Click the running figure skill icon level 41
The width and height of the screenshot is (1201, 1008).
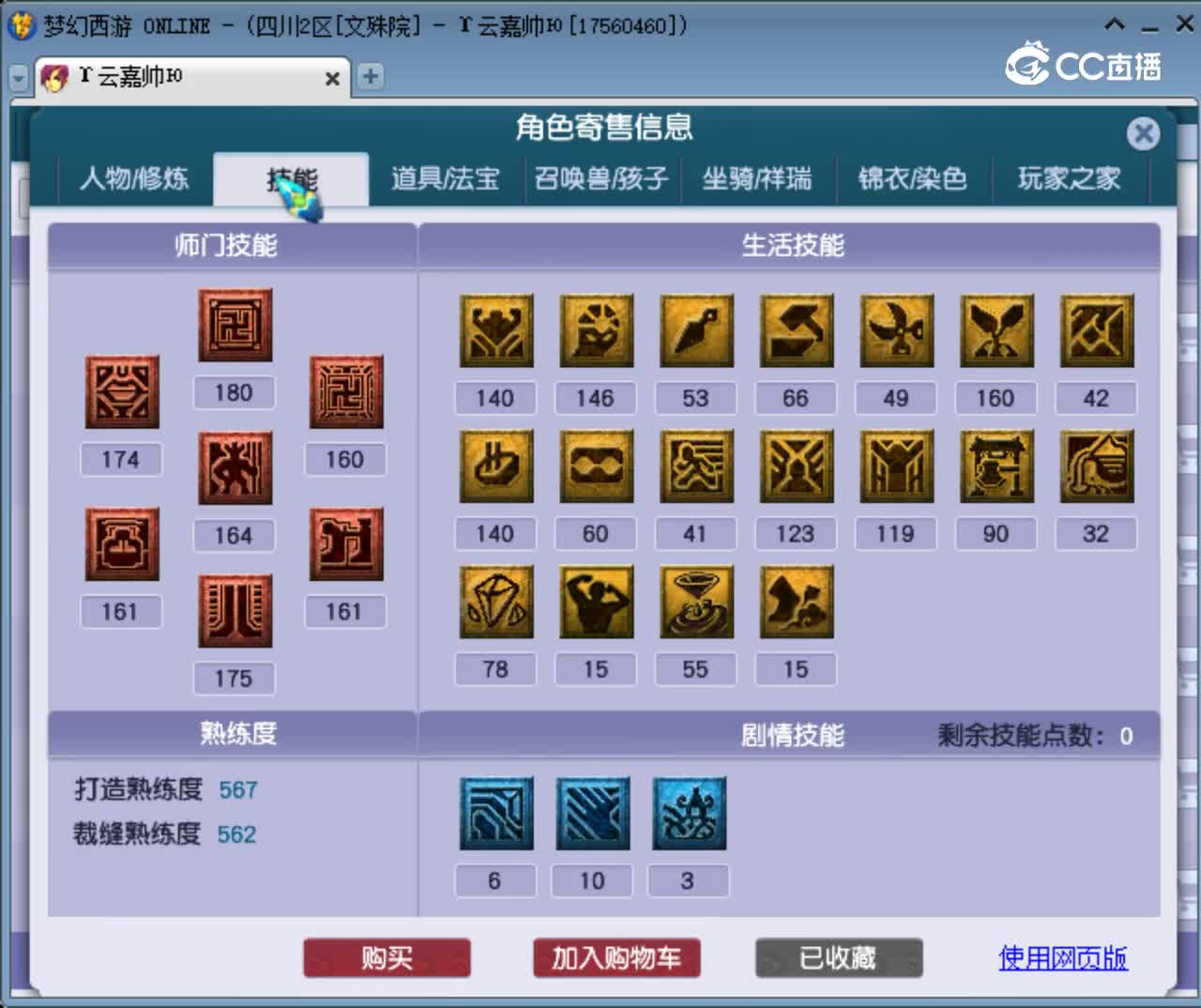696,466
